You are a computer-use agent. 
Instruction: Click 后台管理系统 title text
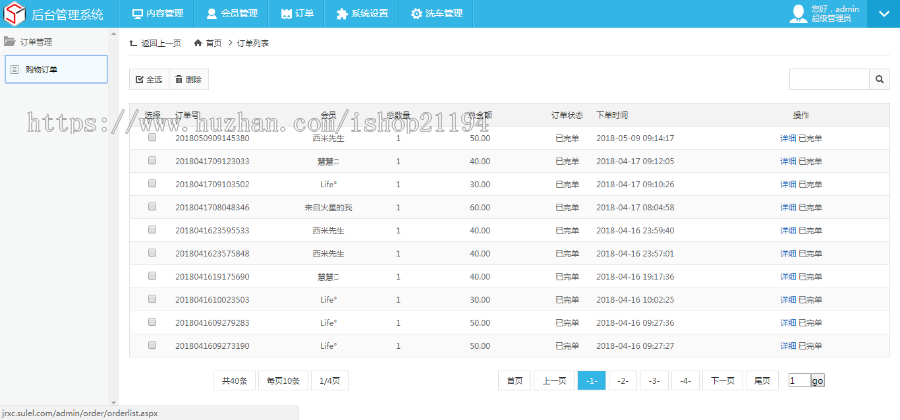(x=68, y=14)
